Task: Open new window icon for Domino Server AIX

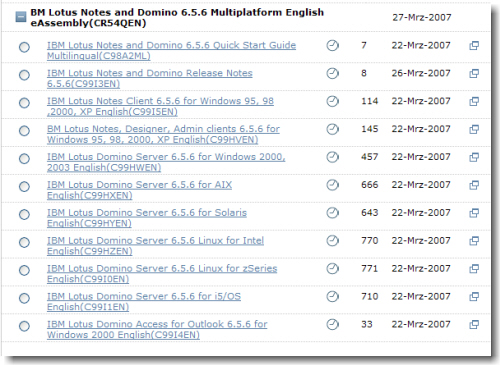Action: (474, 185)
